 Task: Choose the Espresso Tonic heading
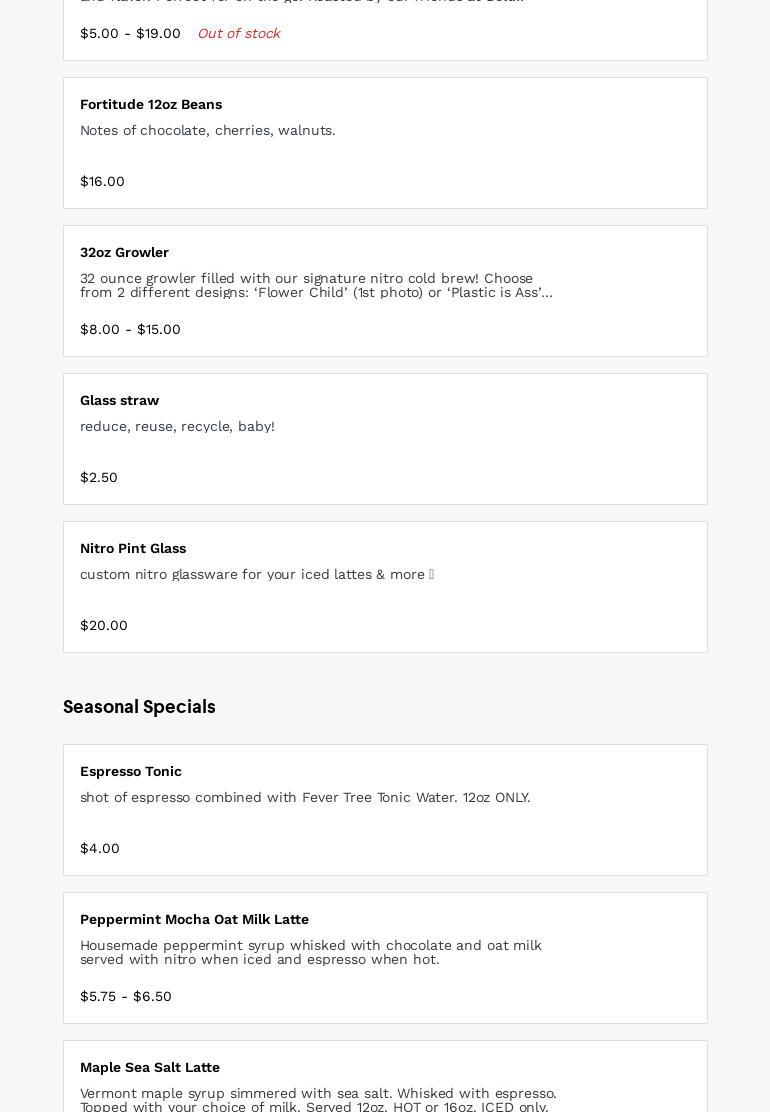pos(131,771)
